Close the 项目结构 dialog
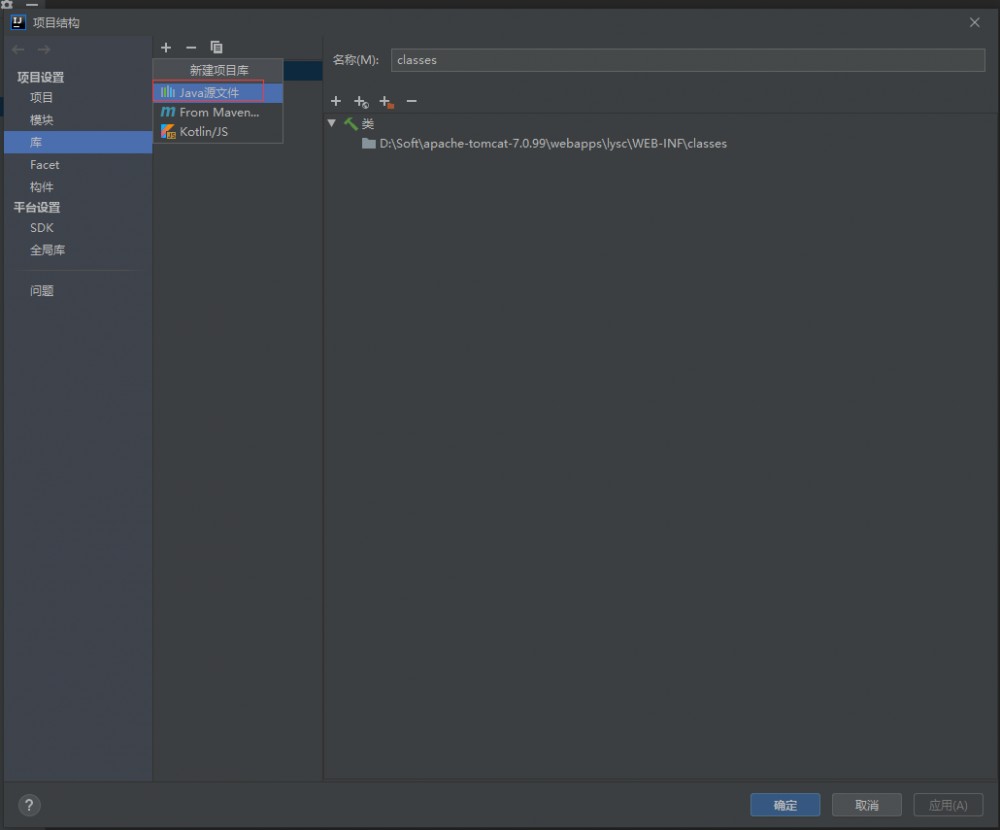The height and width of the screenshot is (830, 1000). 974,23
